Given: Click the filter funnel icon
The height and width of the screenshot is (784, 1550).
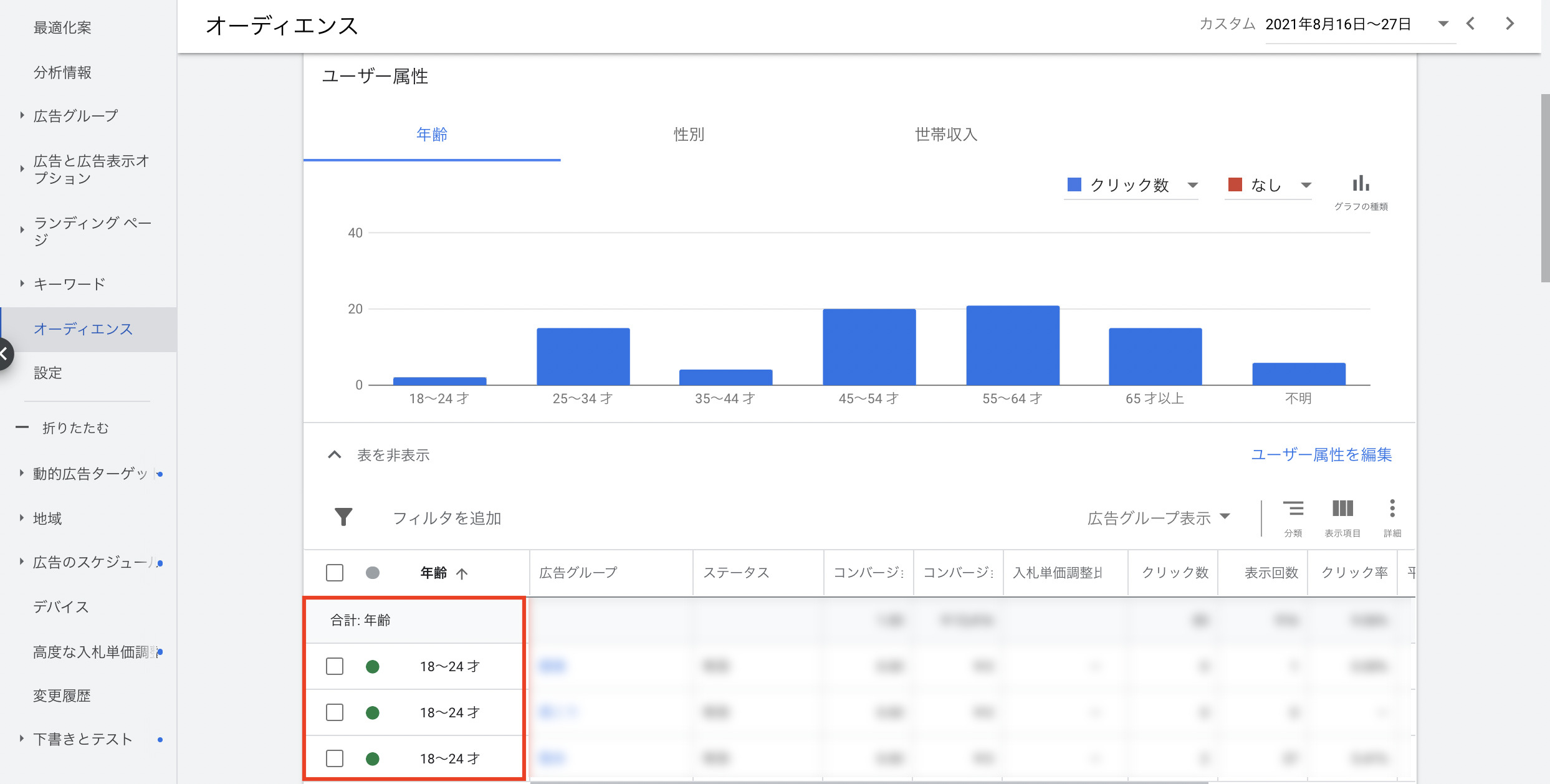Looking at the screenshot, I should (343, 516).
